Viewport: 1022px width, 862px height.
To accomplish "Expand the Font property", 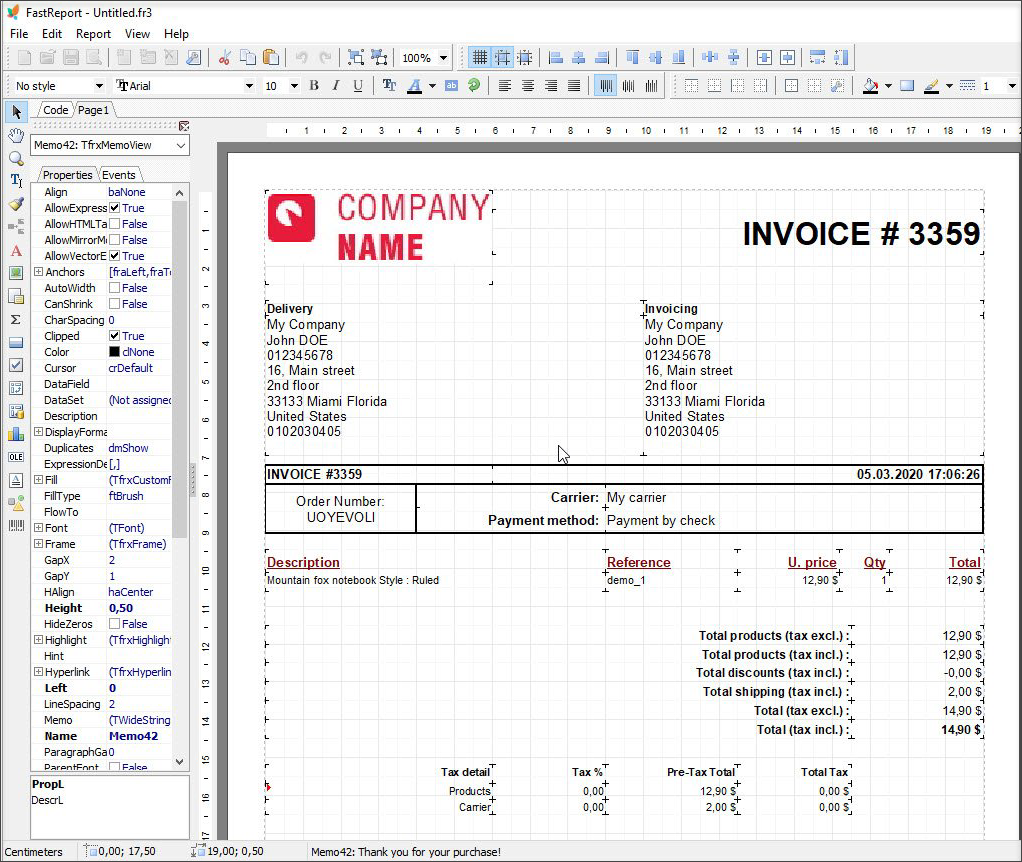I will 38,528.
